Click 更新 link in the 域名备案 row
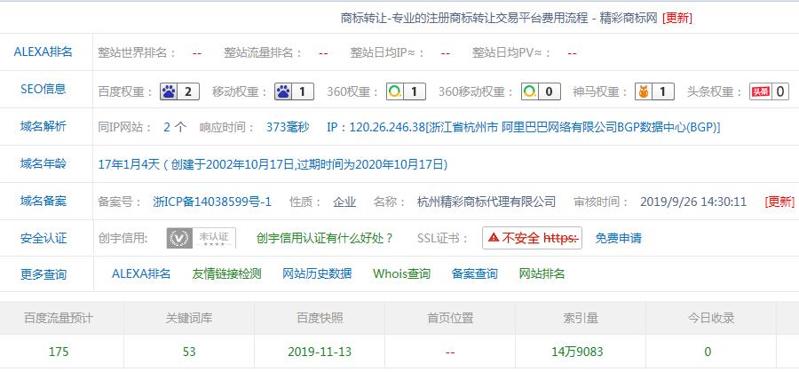 779,202
